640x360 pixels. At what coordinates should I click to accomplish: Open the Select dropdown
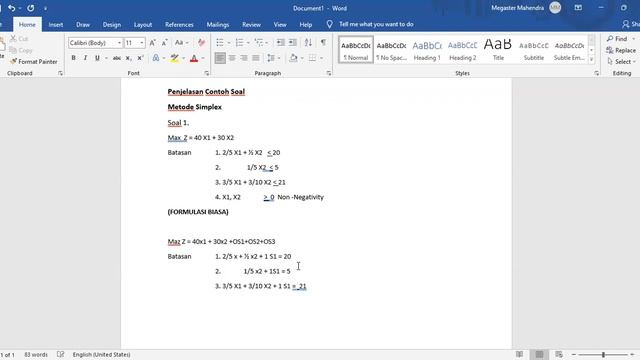[621, 62]
